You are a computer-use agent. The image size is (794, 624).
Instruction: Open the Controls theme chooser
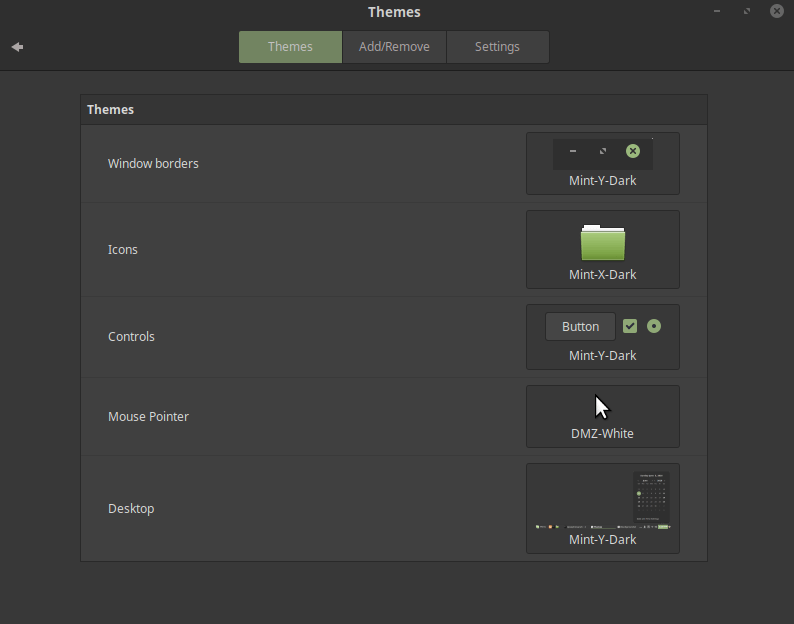point(603,337)
